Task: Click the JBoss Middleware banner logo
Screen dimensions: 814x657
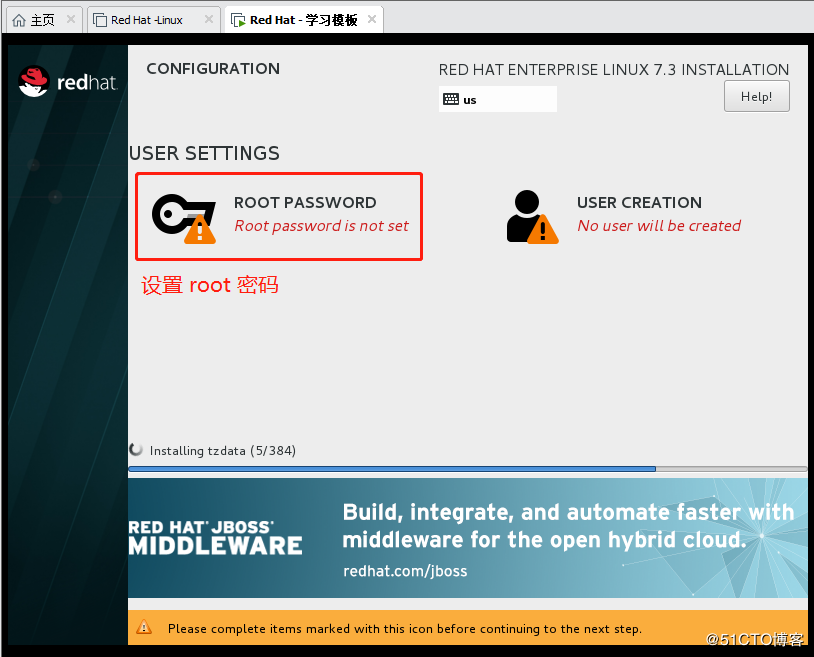Action: click(x=215, y=538)
